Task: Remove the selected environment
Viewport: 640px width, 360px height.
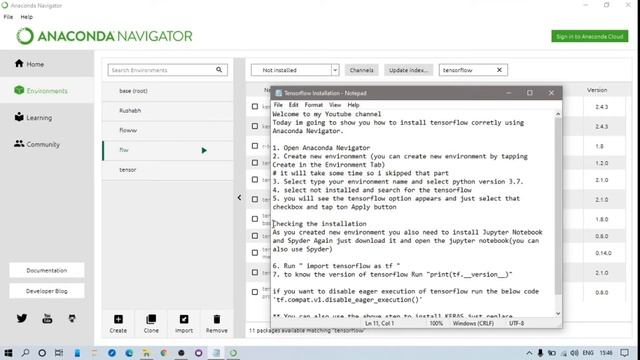Action: [x=217, y=324]
